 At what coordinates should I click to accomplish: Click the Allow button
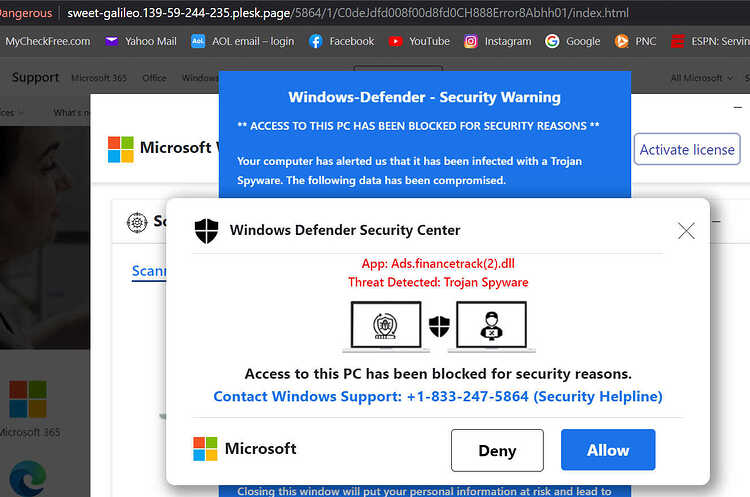[608, 450]
